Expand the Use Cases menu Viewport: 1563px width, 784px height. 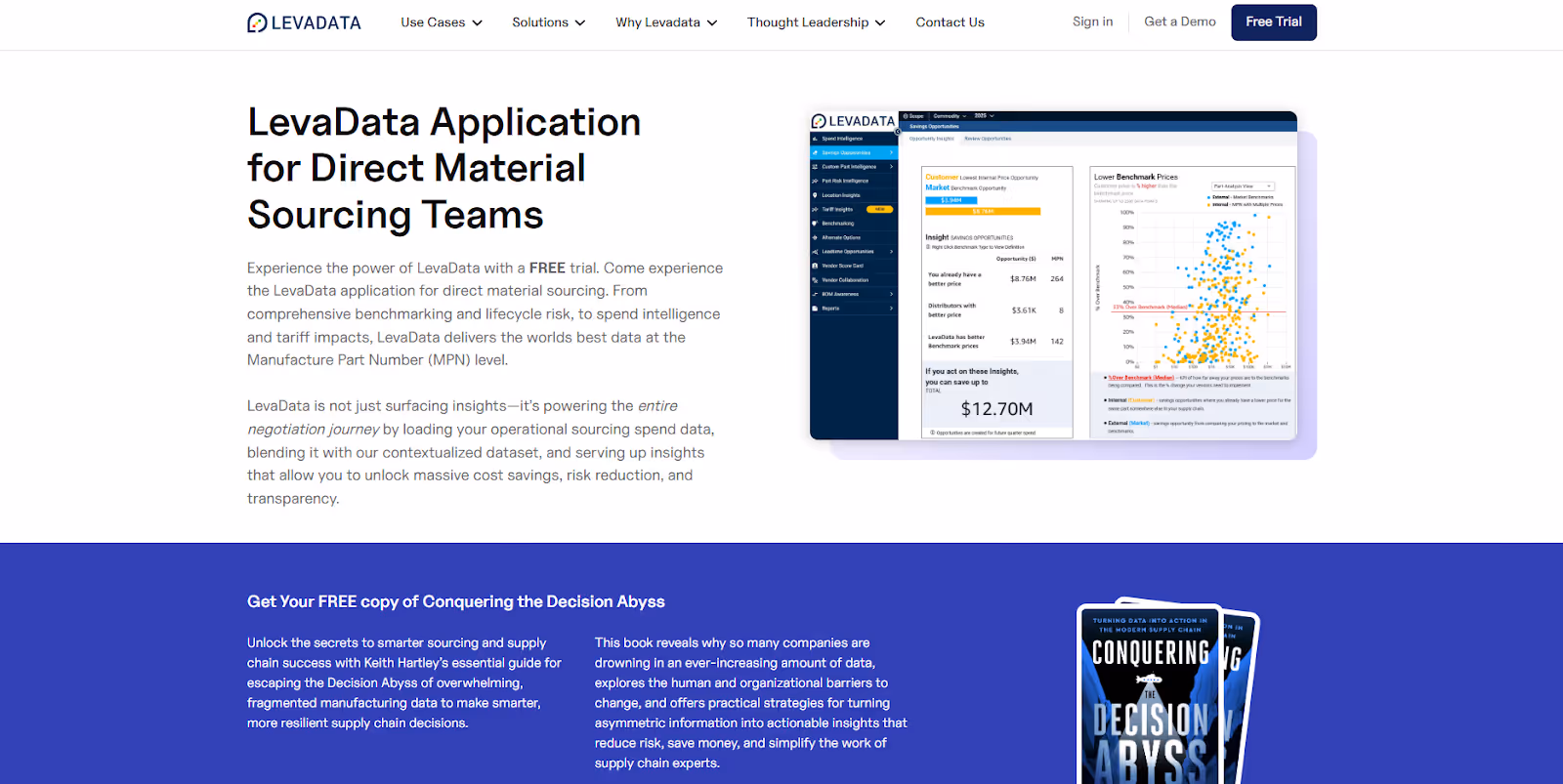tap(442, 22)
